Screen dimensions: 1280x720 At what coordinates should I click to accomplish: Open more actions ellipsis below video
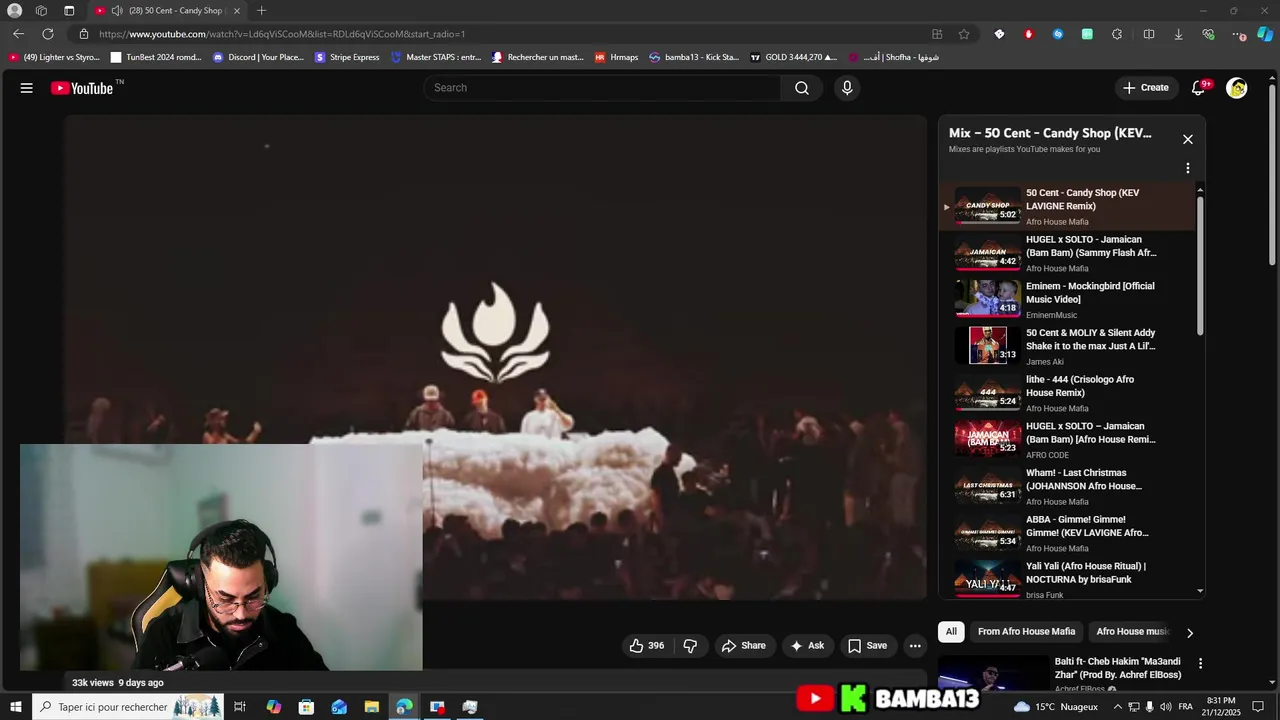(915, 646)
